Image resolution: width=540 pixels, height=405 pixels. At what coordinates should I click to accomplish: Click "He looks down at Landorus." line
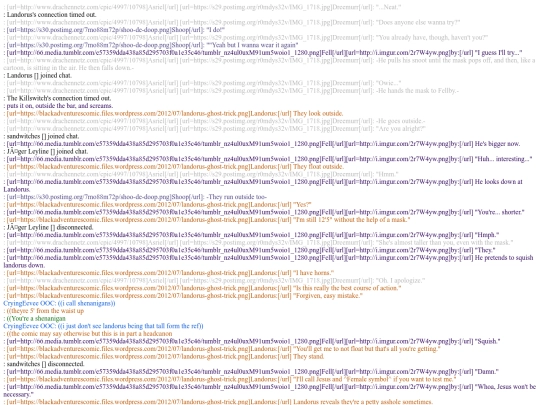(x=263, y=185)
